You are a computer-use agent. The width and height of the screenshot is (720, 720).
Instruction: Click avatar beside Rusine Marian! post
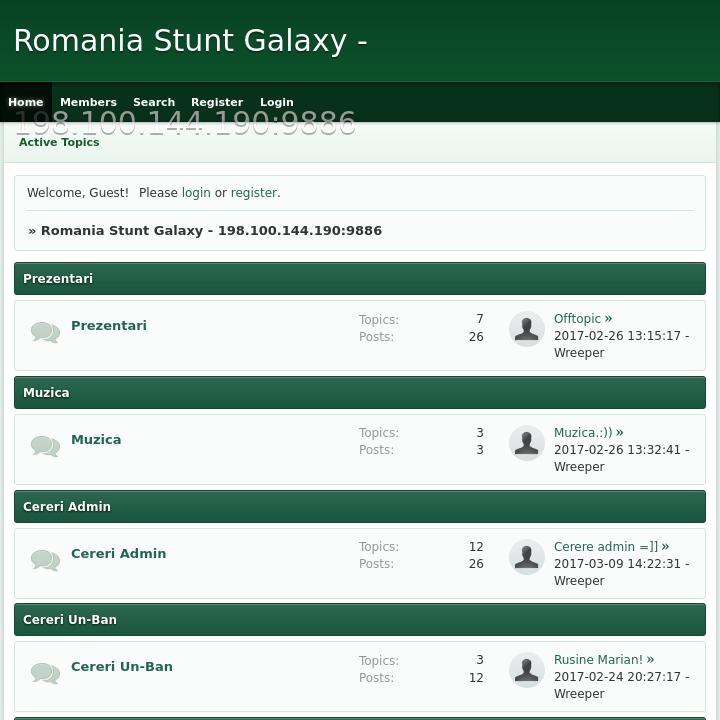coord(527,670)
